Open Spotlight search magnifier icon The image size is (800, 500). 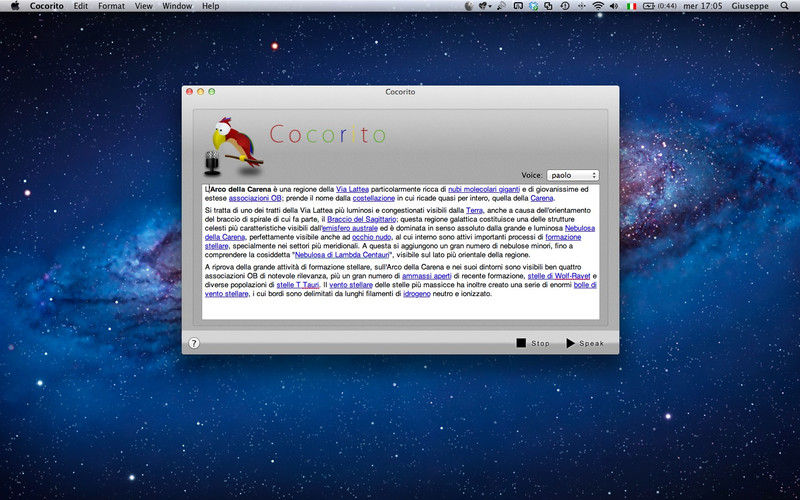coord(784,6)
